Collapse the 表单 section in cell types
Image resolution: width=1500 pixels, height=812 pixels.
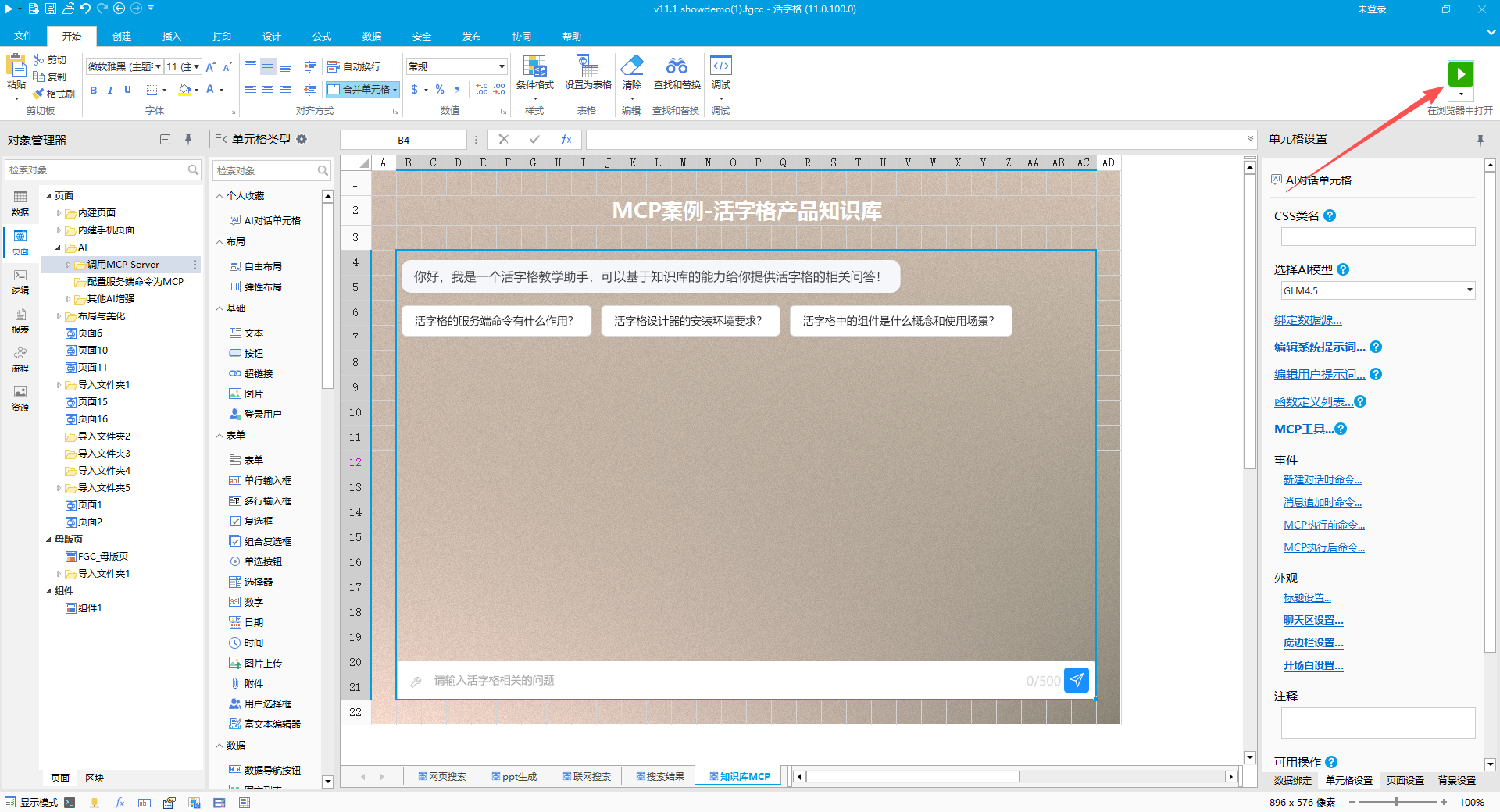(x=220, y=436)
